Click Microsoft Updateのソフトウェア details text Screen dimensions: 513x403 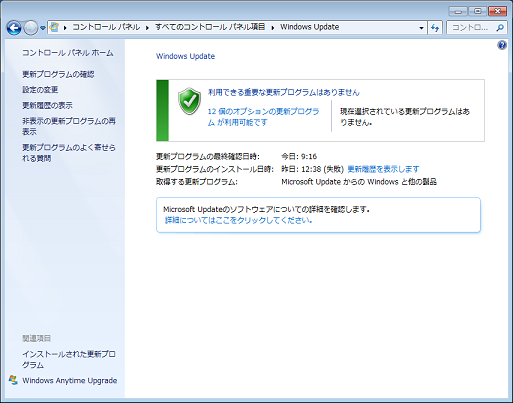[266, 209]
